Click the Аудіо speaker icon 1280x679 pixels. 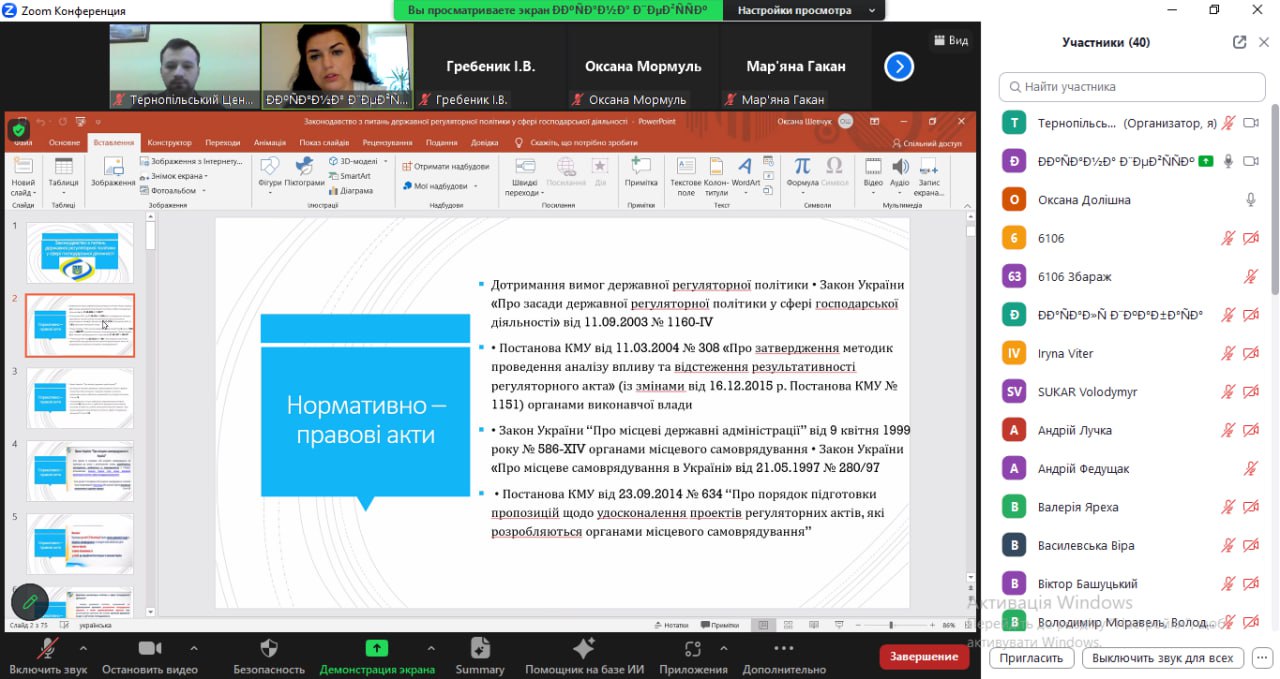pyautogui.click(x=900, y=168)
